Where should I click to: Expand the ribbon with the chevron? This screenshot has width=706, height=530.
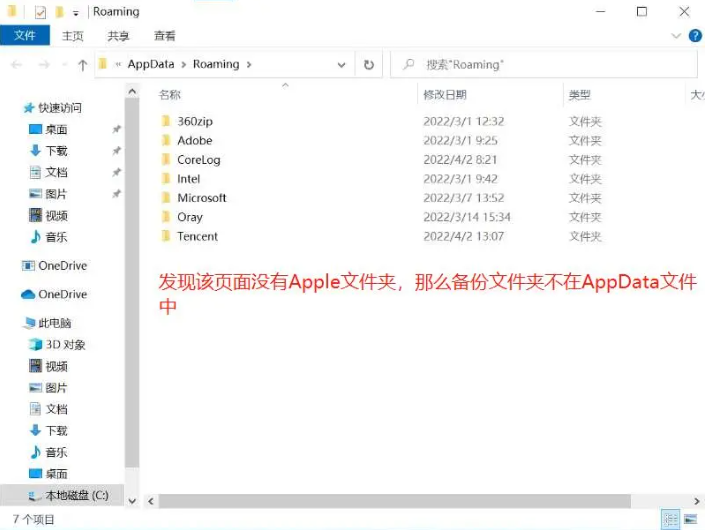675,36
